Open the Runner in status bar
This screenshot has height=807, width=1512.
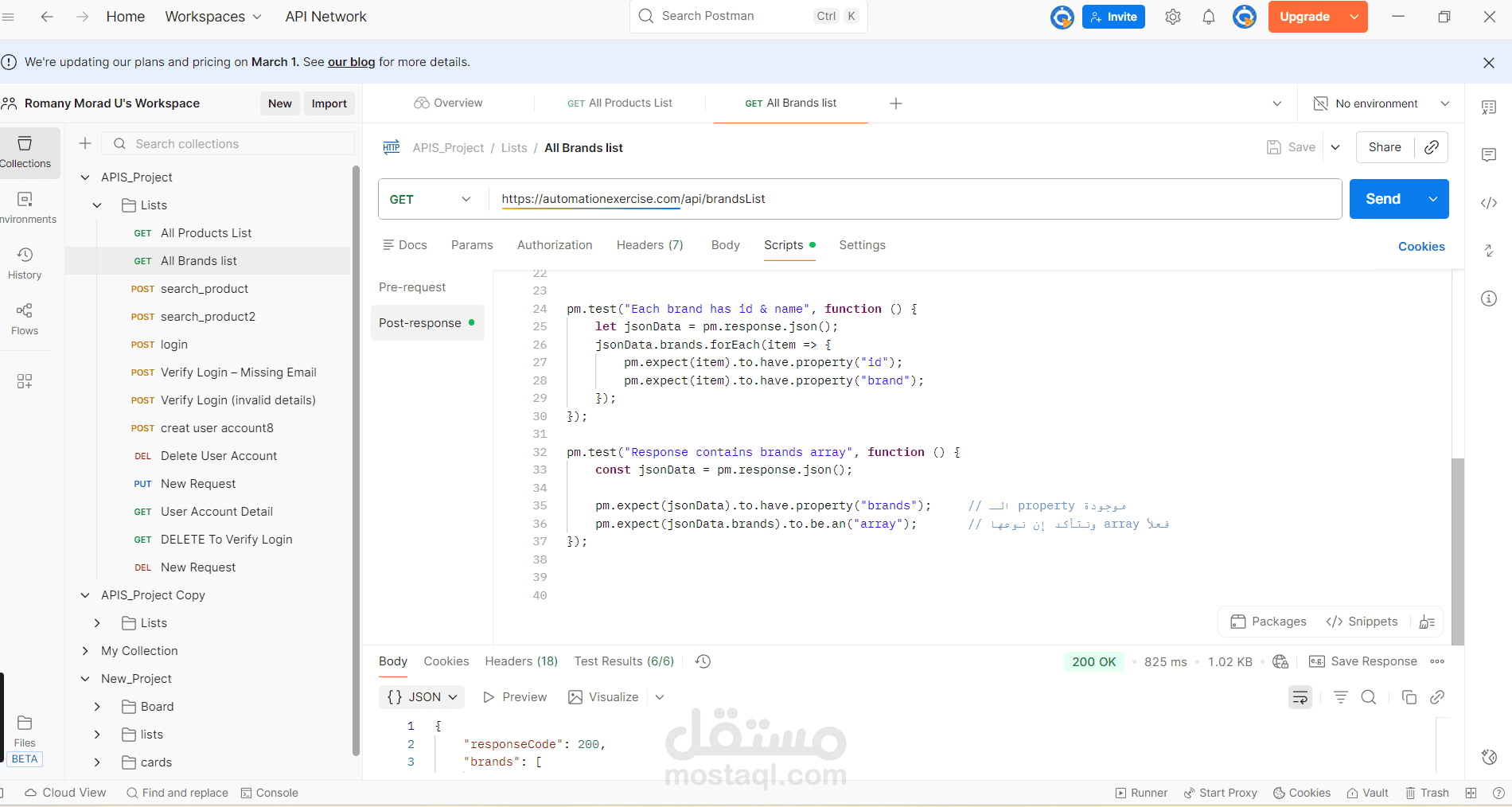coord(1141,793)
